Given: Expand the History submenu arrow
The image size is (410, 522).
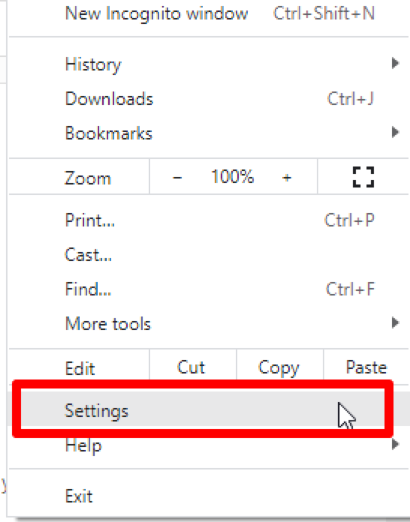Looking at the screenshot, I should point(395,63).
